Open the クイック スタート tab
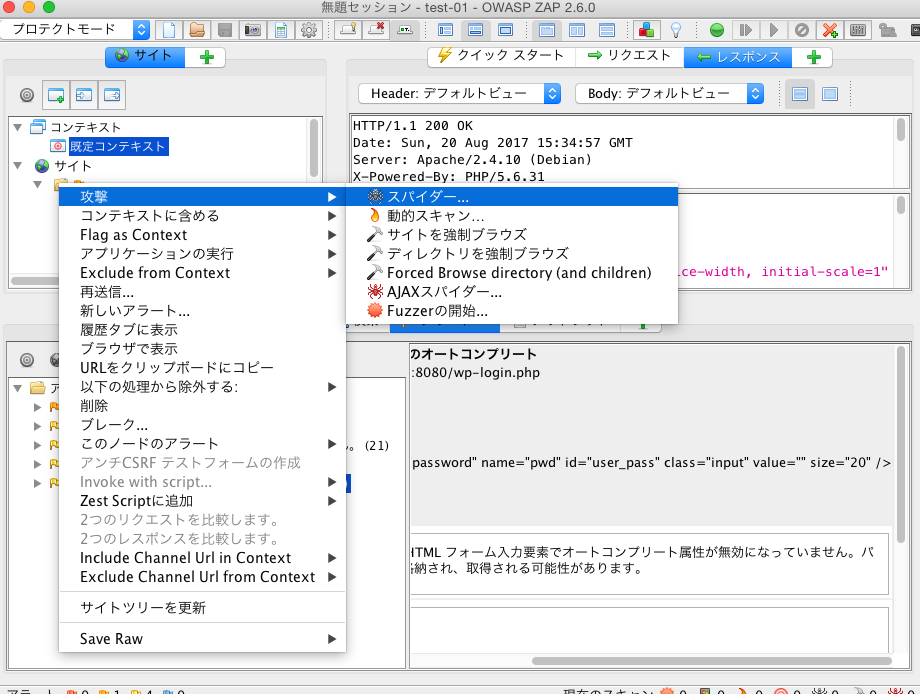 [x=501, y=56]
